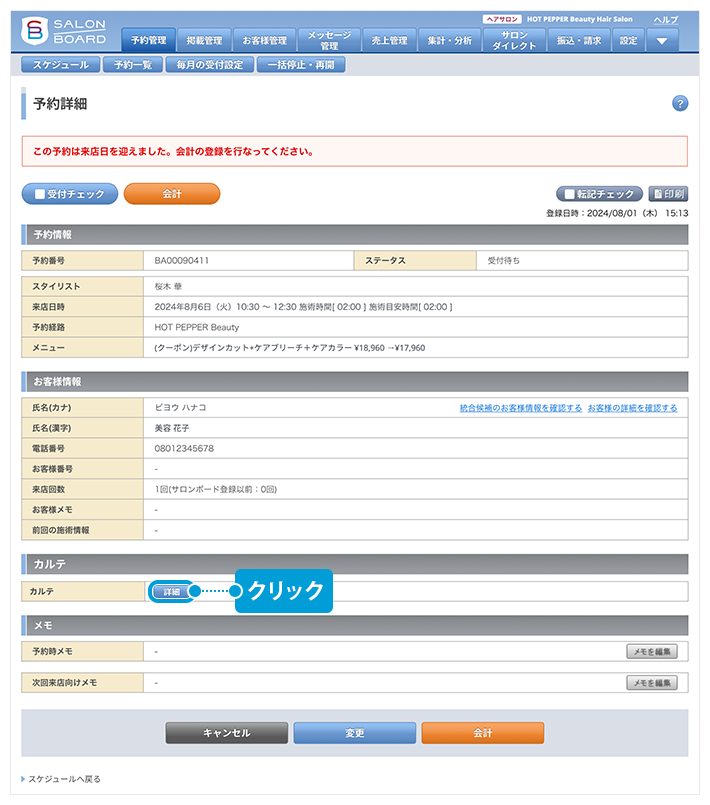Viewport: 710px width, 805px height.
Task: Edit the 予約時メモ with メモを編集
Action: (x=652, y=651)
